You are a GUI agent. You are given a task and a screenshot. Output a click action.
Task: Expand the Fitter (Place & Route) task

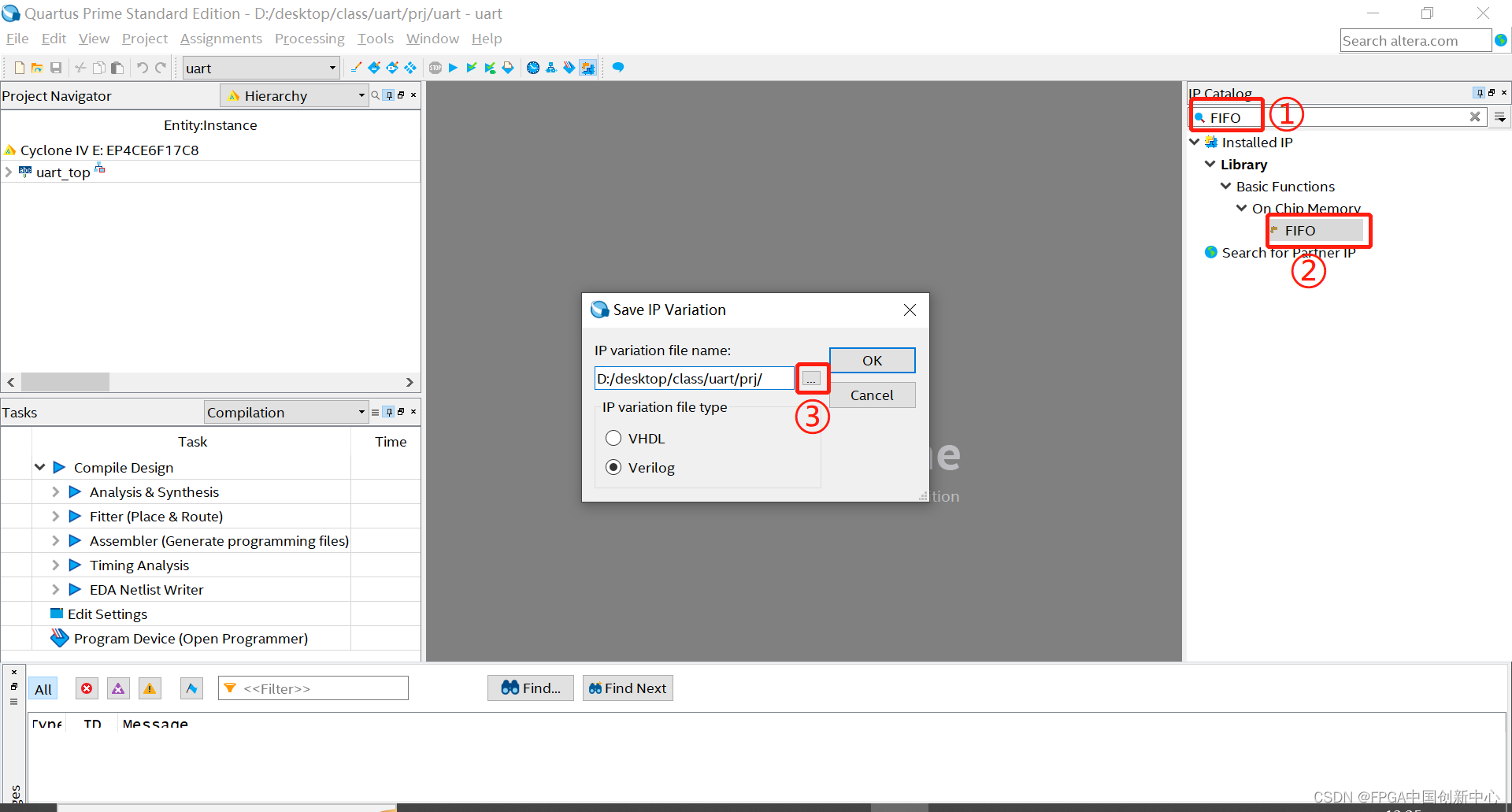tap(55, 516)
